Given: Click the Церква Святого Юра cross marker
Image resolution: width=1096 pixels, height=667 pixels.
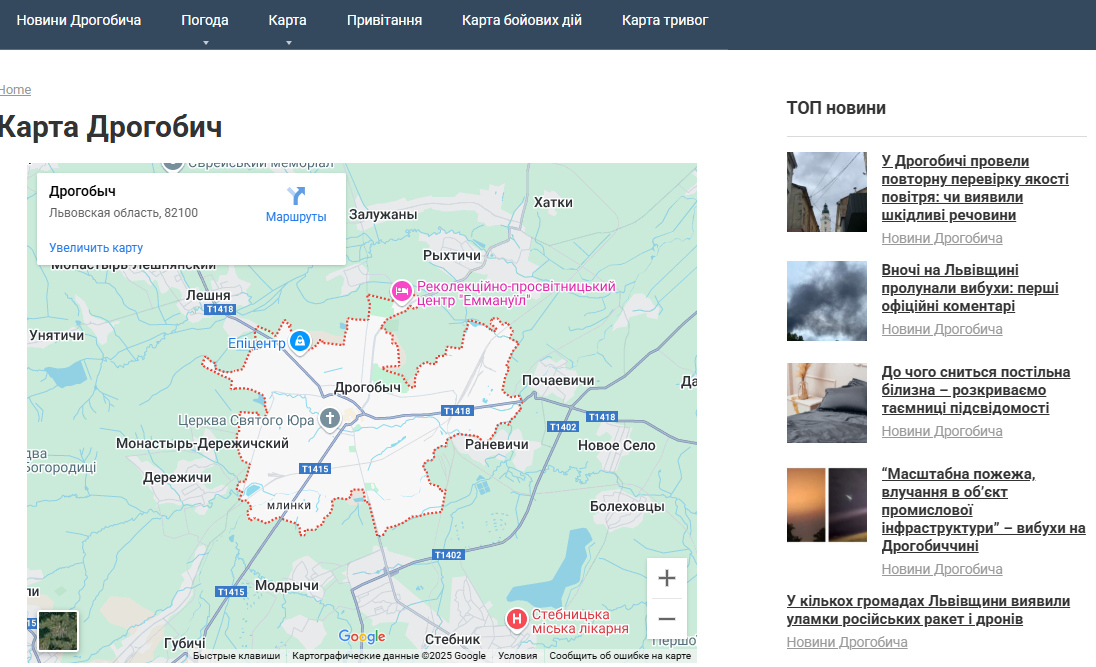Looking at the screenshot, I should pos(329,419).
